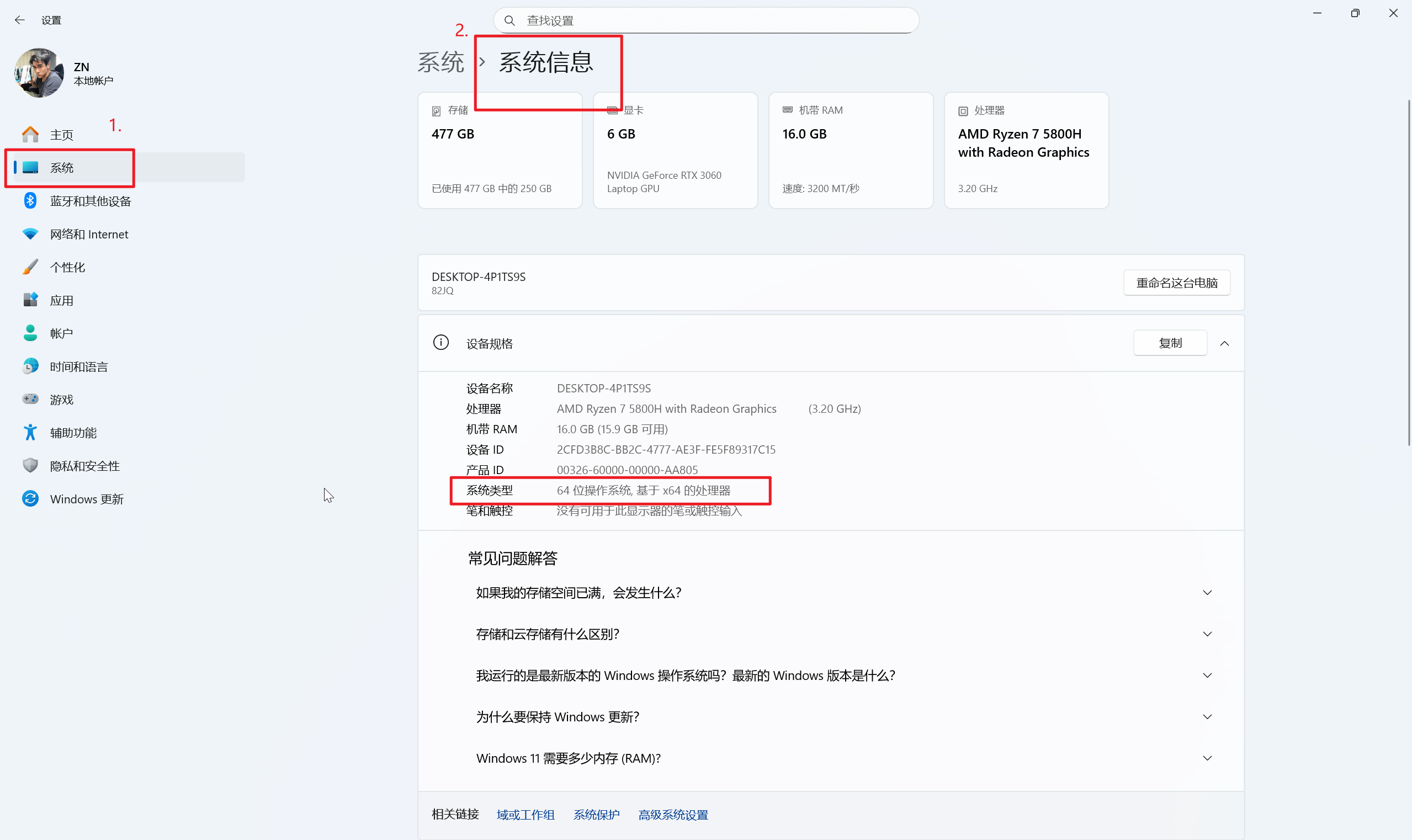Click the 复制 button for device specs
1412x840 pixels.
1170,344
